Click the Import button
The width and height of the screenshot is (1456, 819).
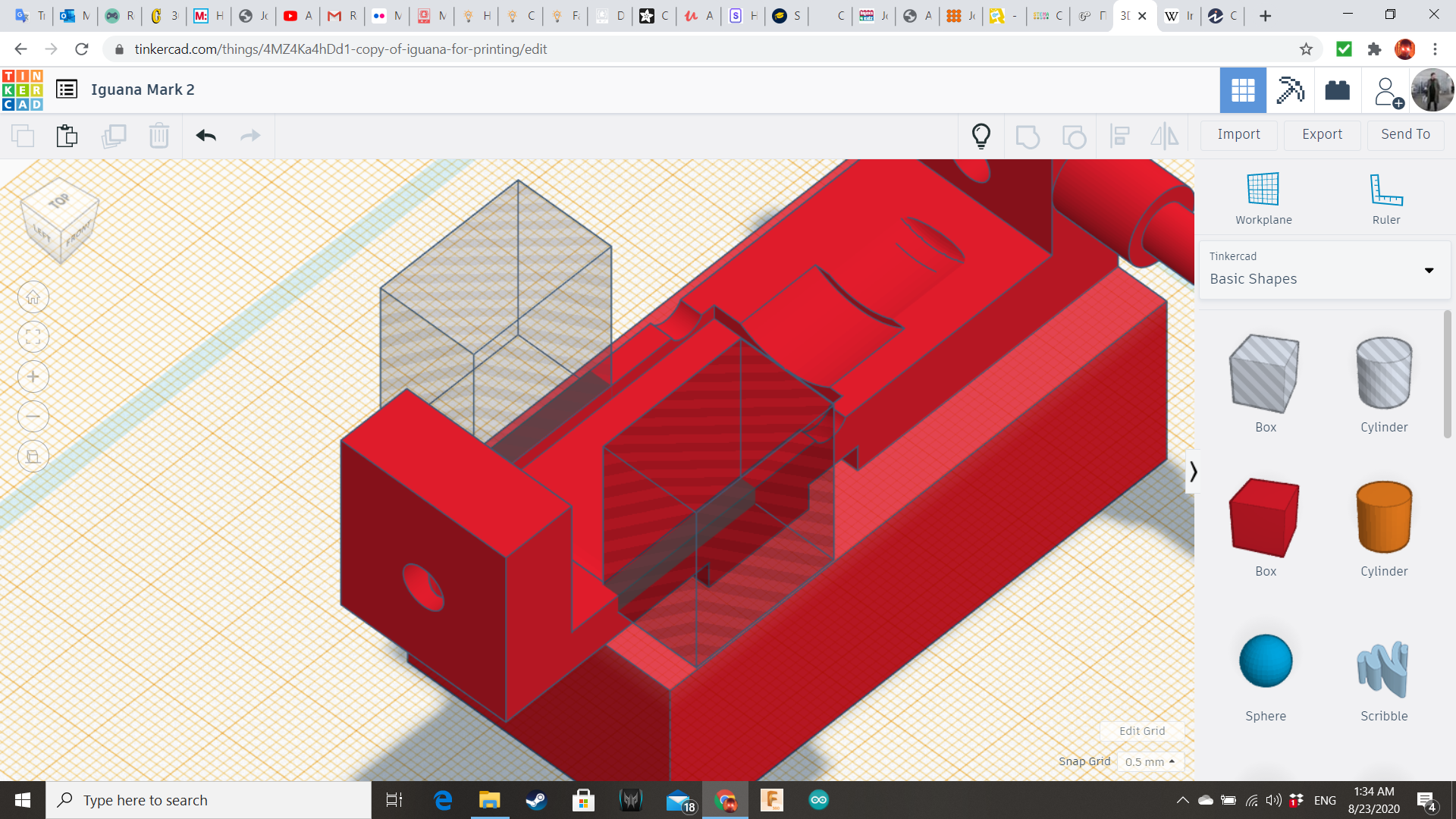click(1238, 134)
